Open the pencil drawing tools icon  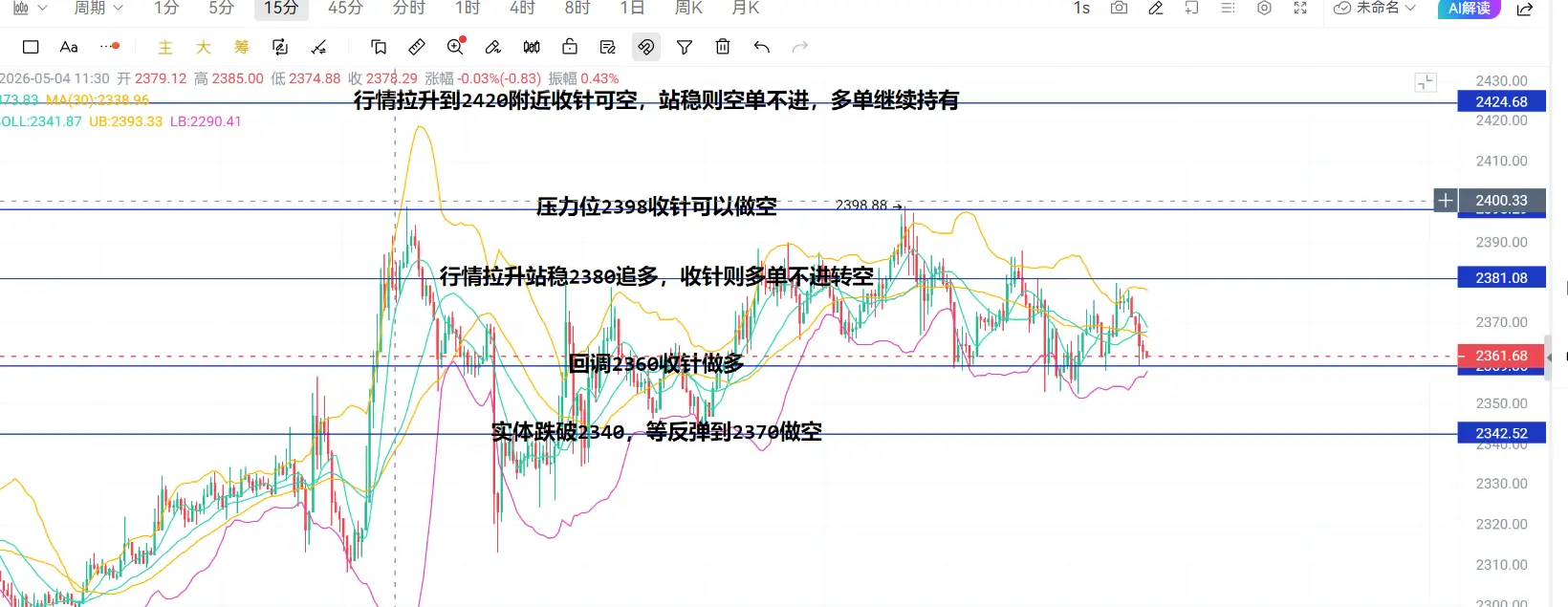pyautogui.click(x=1155, y=8)
